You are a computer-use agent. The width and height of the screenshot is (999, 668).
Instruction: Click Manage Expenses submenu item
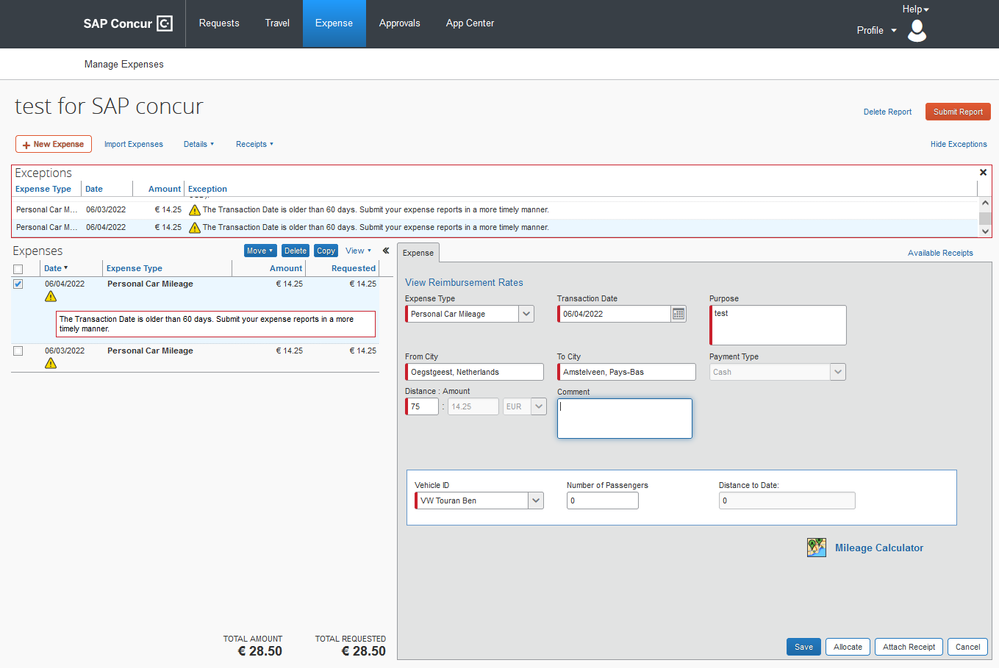pyautogui.click(x=124, y=64)
